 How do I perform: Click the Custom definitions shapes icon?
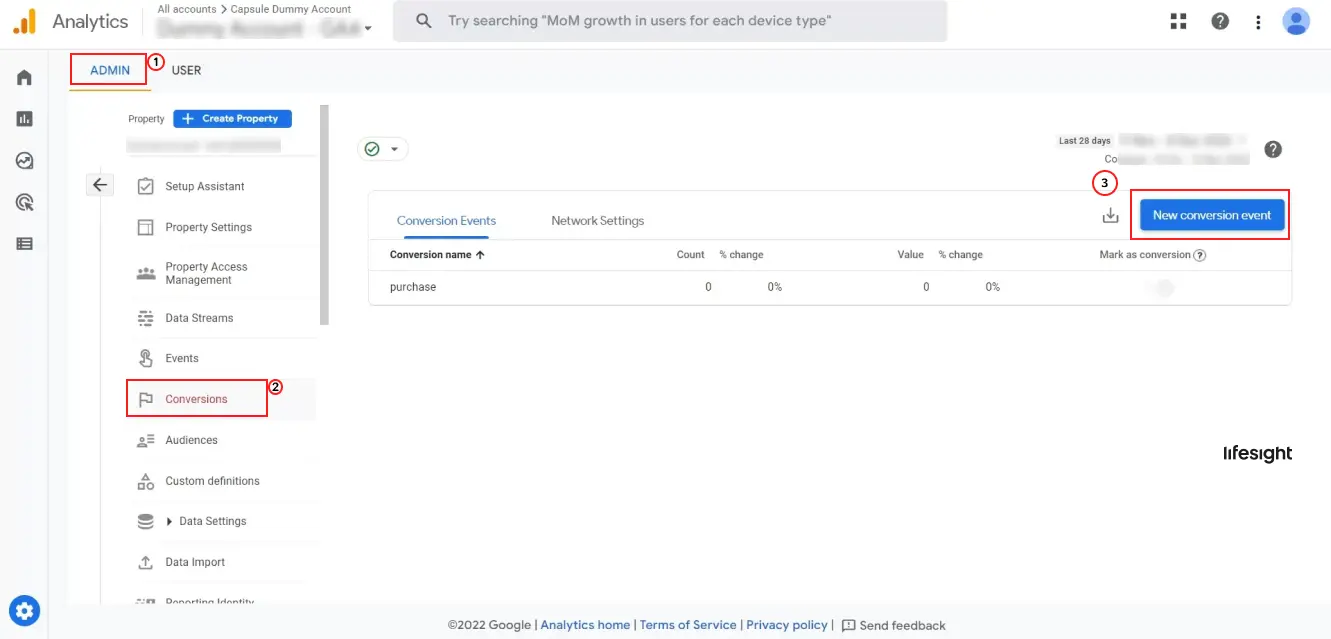pyautogui.click(x=146, y=481)
